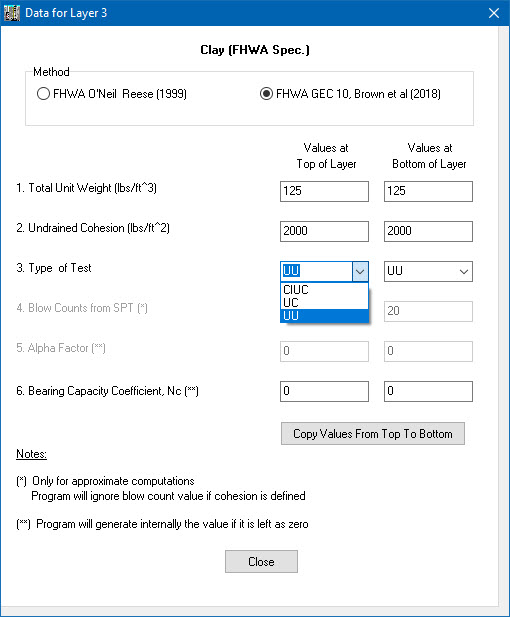Click the selected UU text in top combo box
Viewport: 510px width, 617px height.
[x=292, y=271]
